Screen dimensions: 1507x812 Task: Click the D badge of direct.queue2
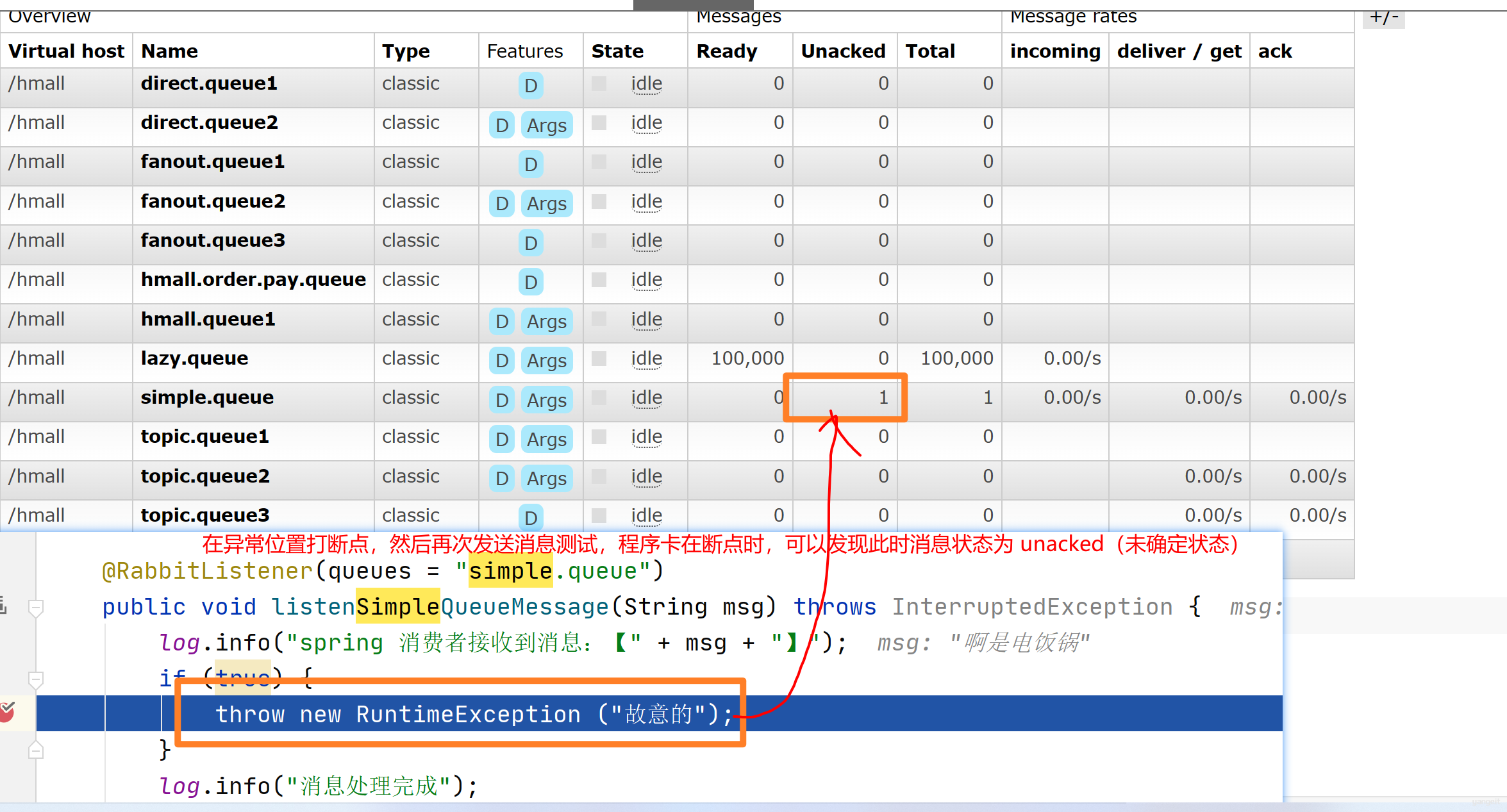(502, 125)
